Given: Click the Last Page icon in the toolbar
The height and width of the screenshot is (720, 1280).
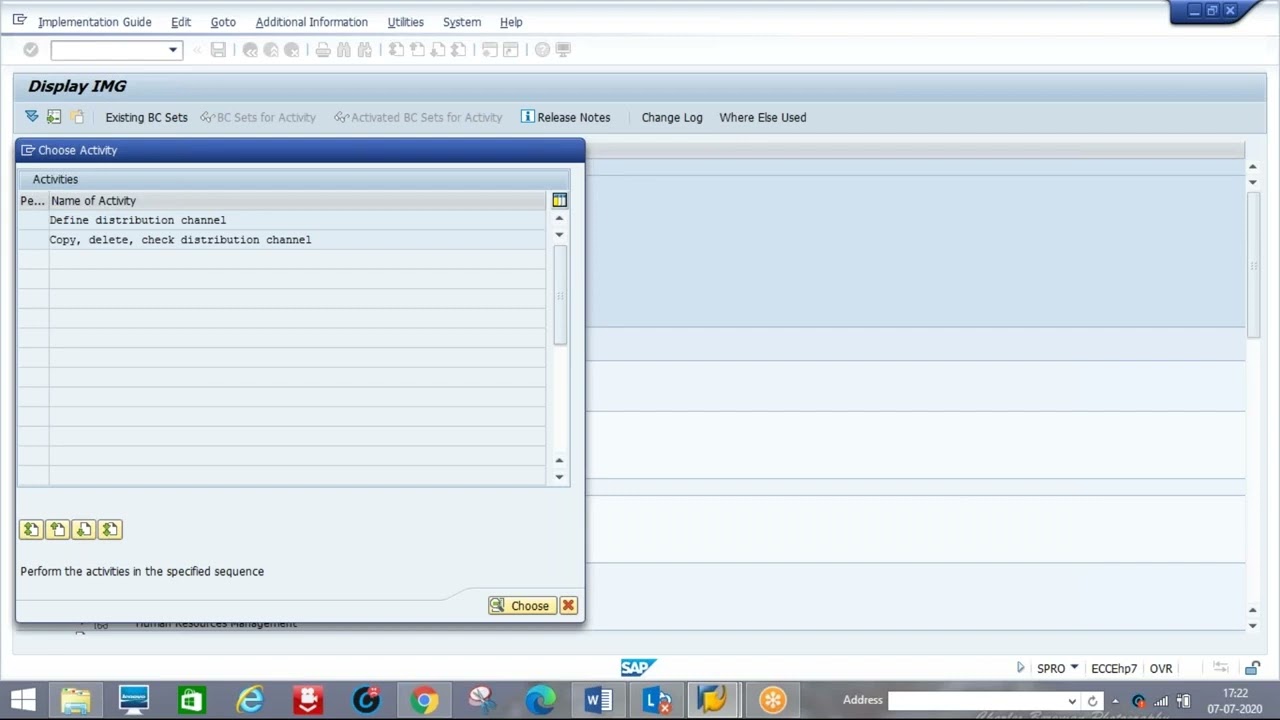Looking at the screenshot, I should pos(459,50).
